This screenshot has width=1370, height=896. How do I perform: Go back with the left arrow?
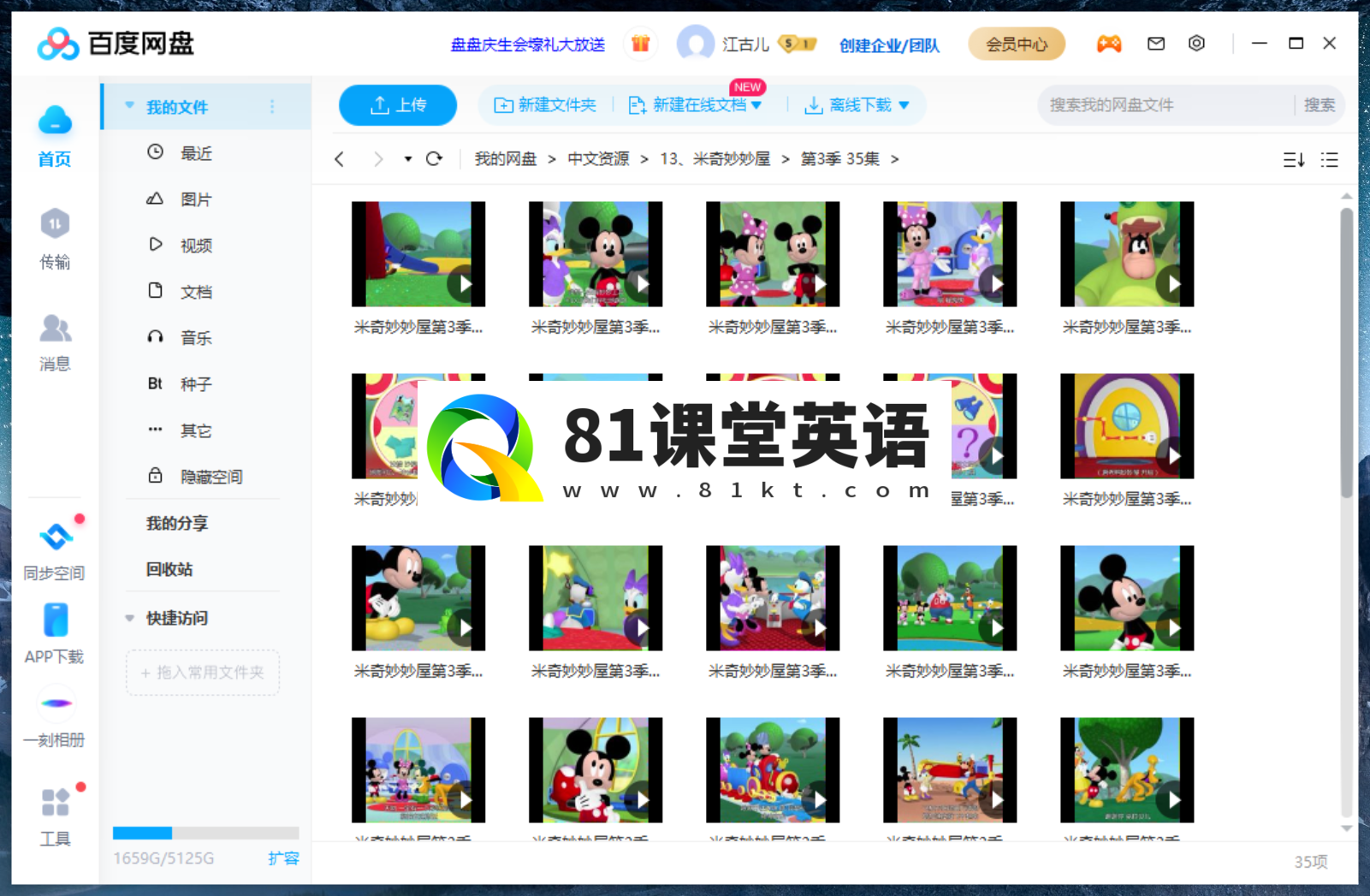(340, 159)
